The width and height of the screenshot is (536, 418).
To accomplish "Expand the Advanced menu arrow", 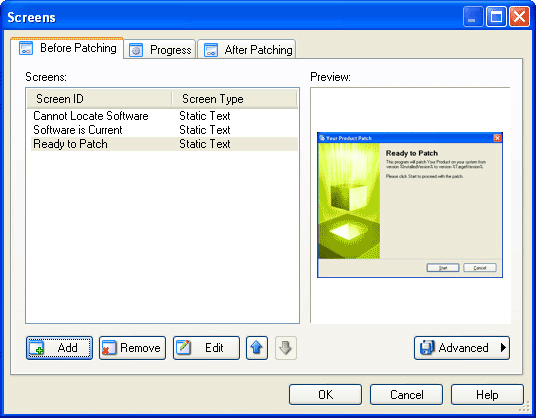I will (503, 348).
